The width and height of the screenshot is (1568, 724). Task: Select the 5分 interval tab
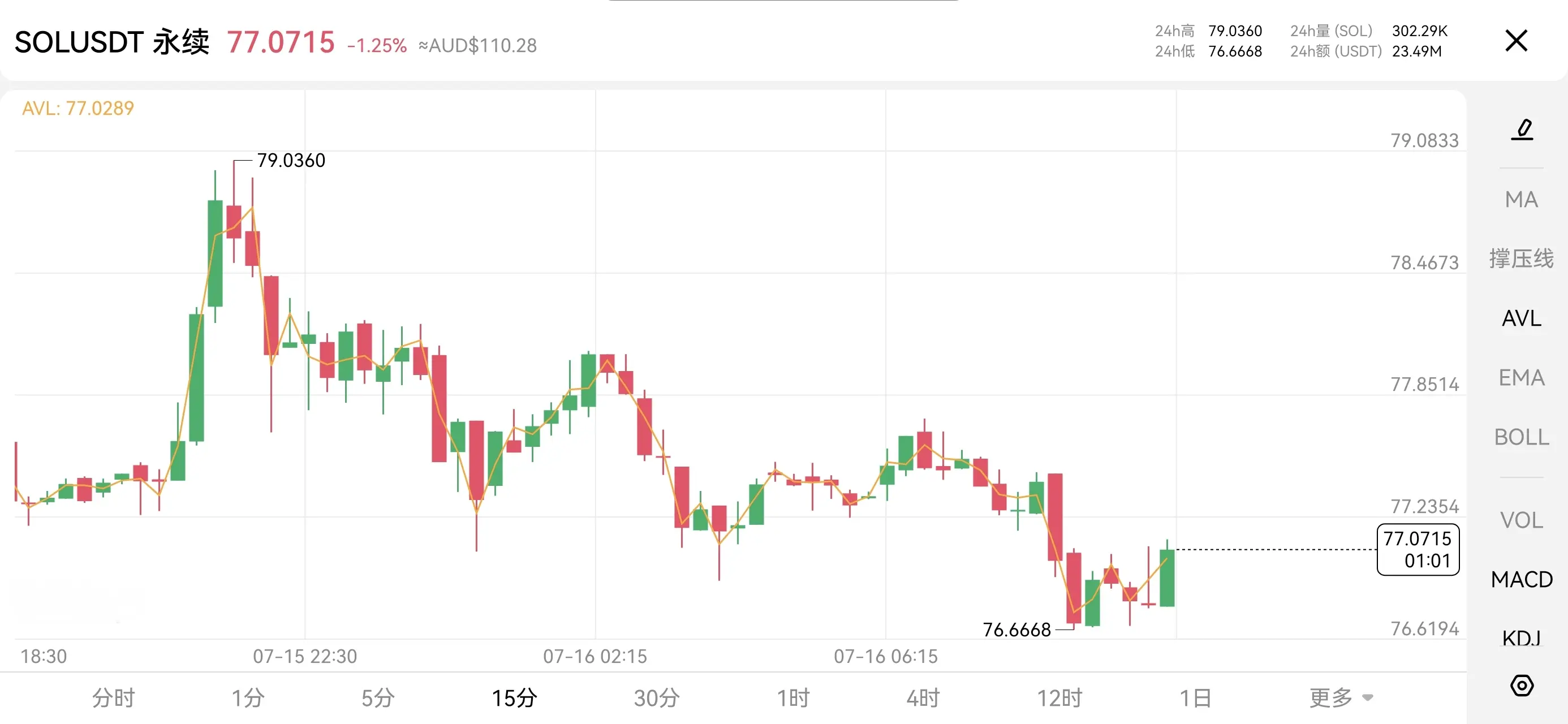click(378, 697)
